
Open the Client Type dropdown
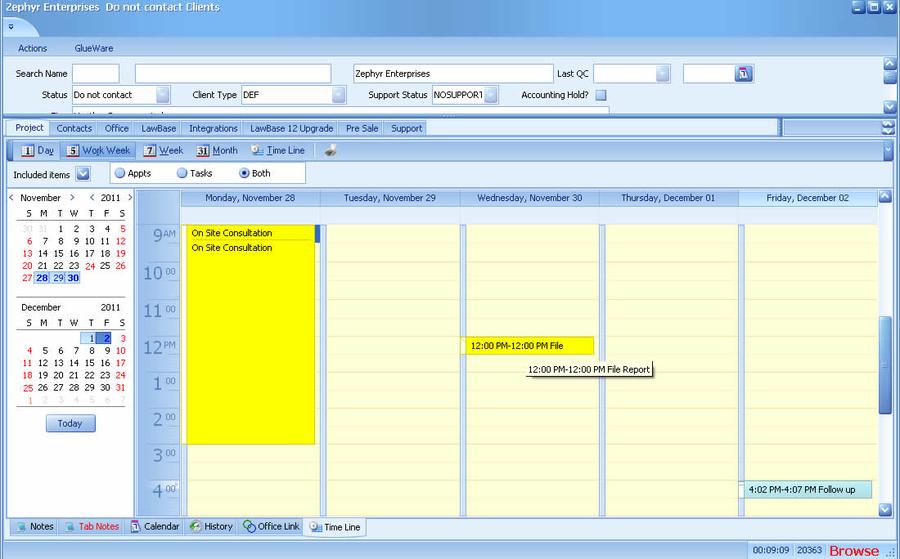click(339, 95)
